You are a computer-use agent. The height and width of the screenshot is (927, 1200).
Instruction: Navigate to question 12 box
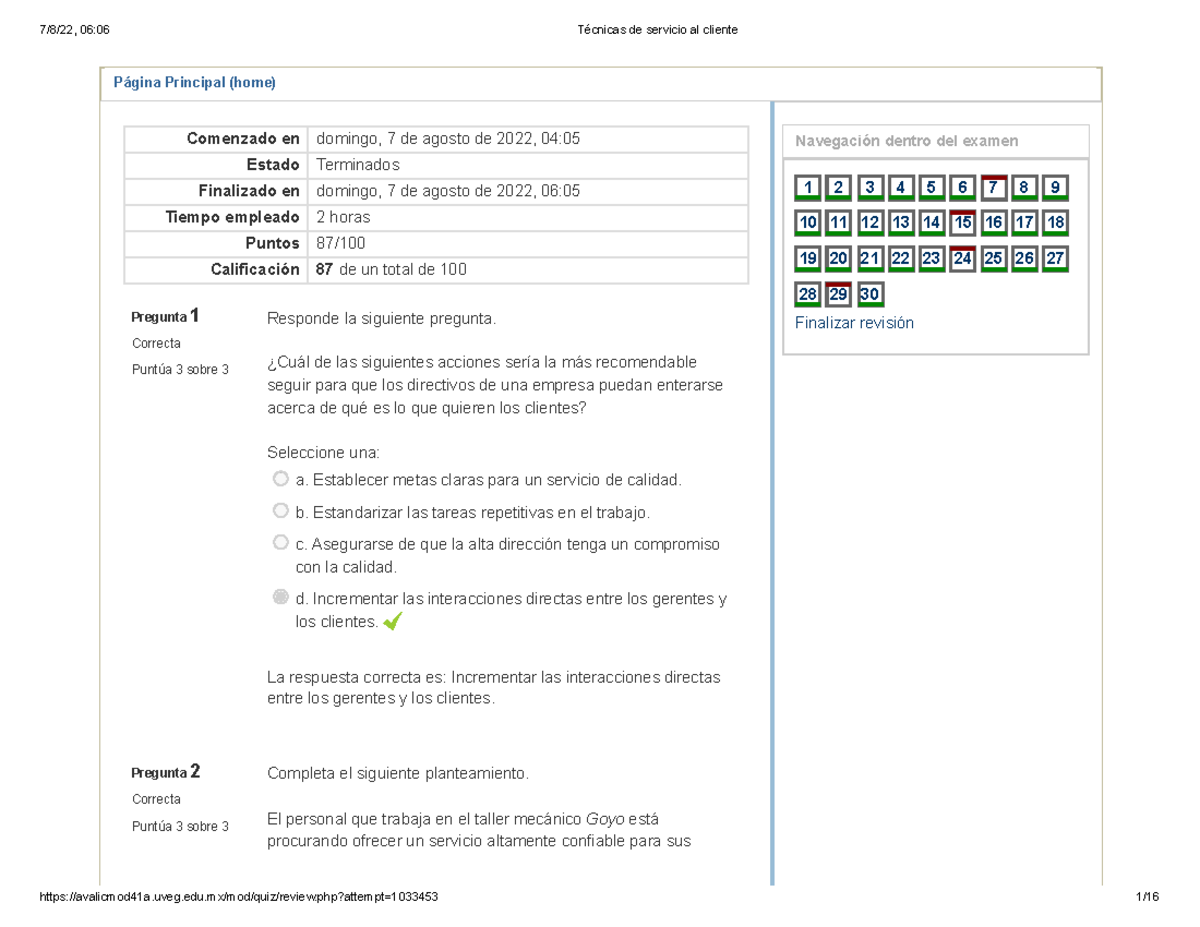click(870, 223)
